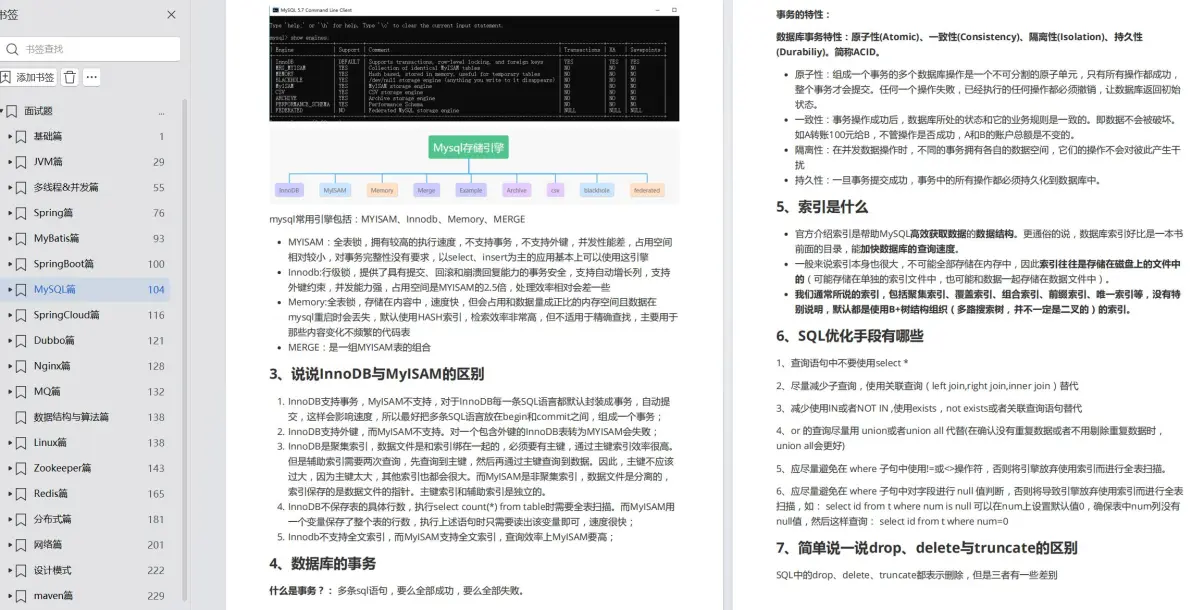
Task: Select the 分布式篇 bookmark label
Action: (x=52, y=519)
